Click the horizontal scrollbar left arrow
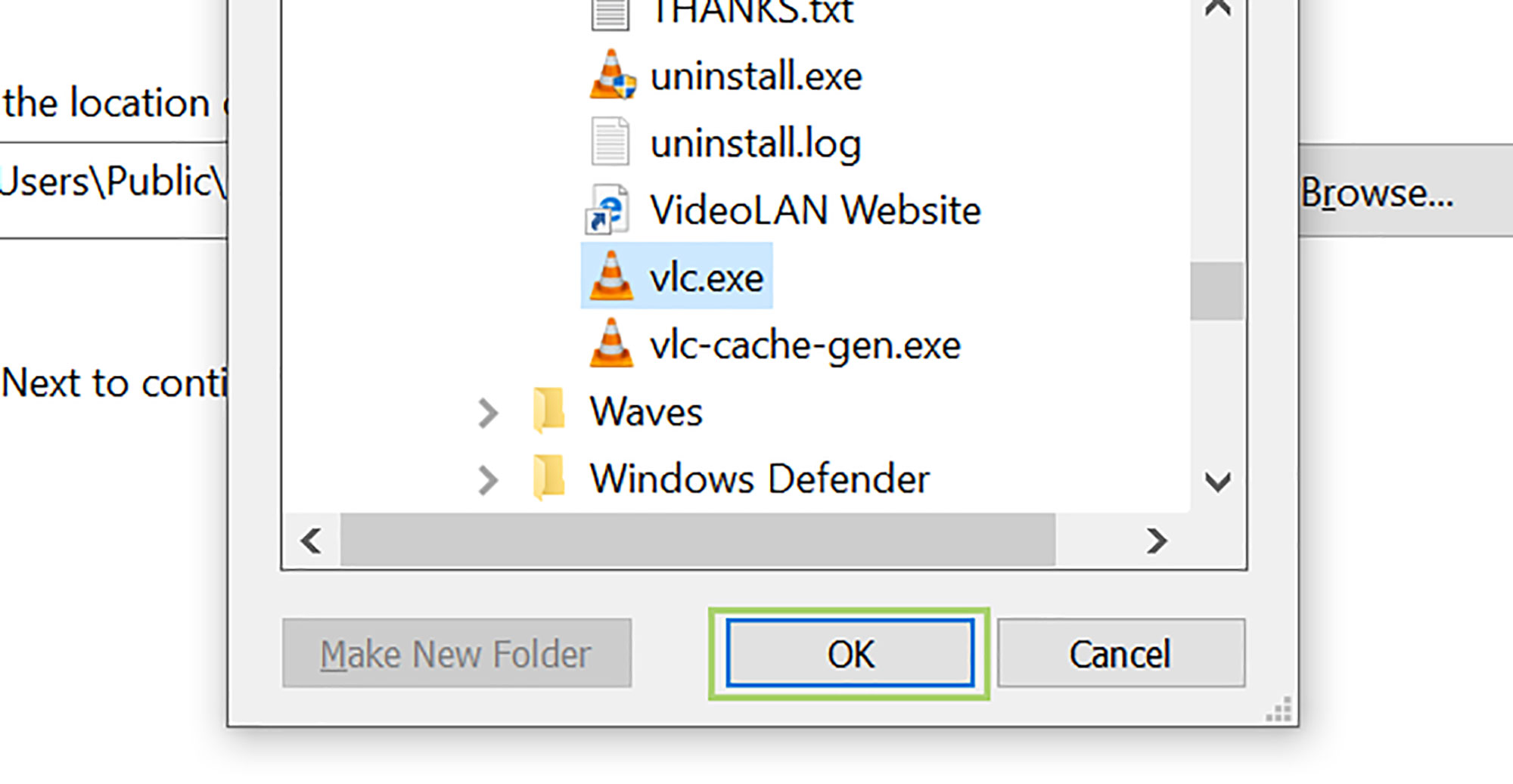 click(311, 541)
